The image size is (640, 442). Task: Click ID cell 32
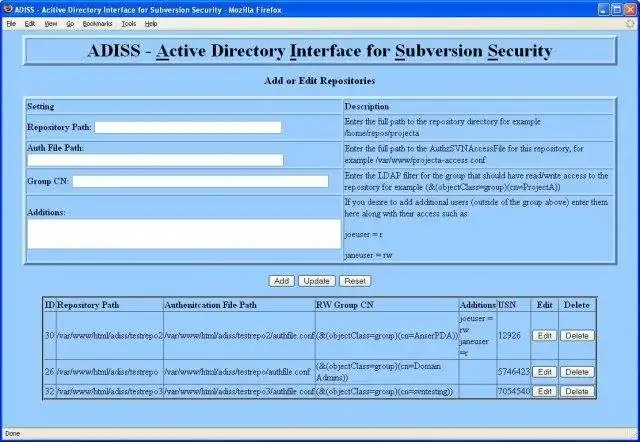(49, 391)
